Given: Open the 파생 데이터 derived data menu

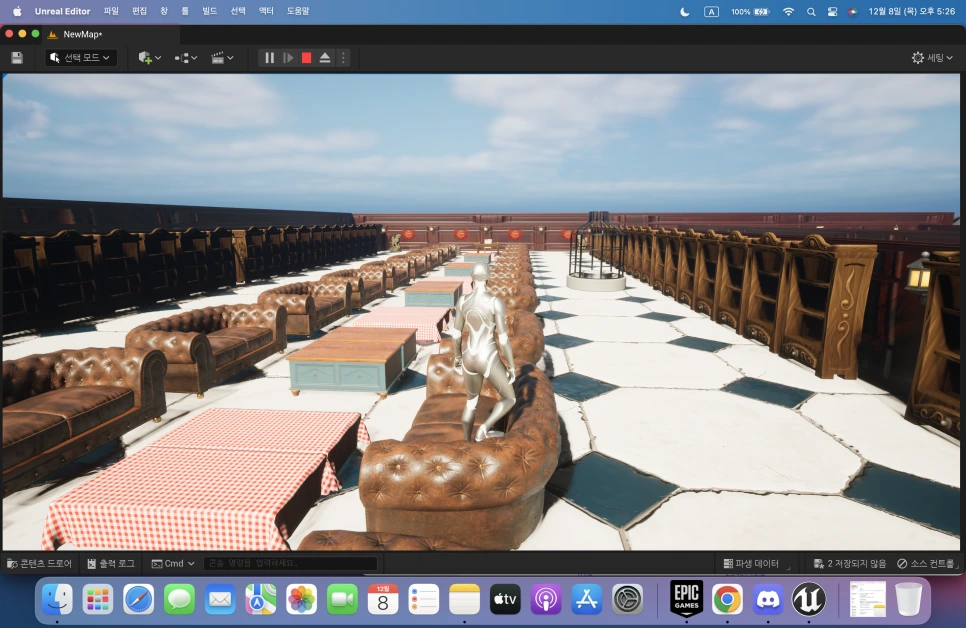Looking at the screenshot, I should [751, 563].
